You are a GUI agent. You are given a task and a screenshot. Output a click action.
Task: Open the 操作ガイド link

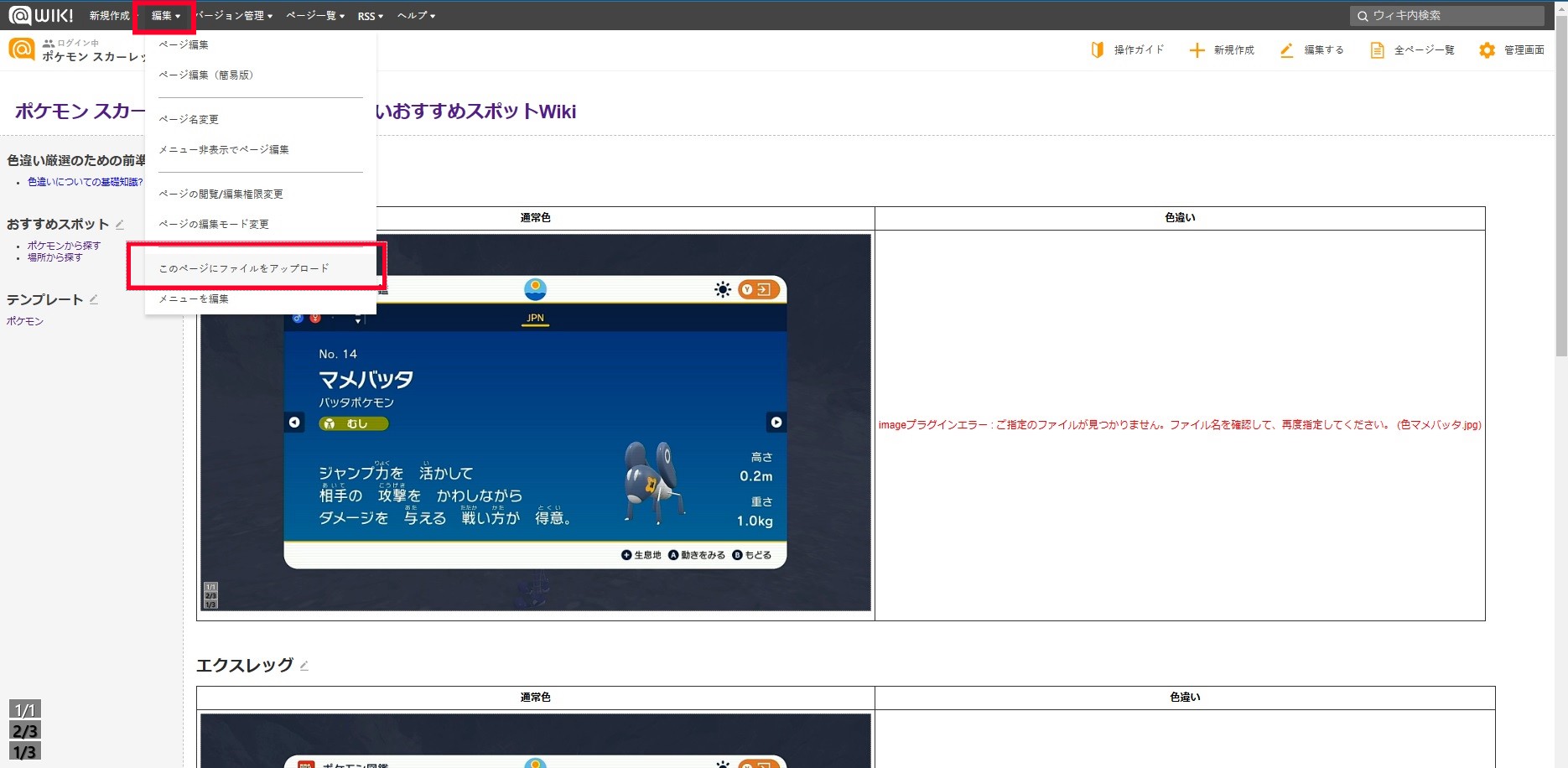1139,50
